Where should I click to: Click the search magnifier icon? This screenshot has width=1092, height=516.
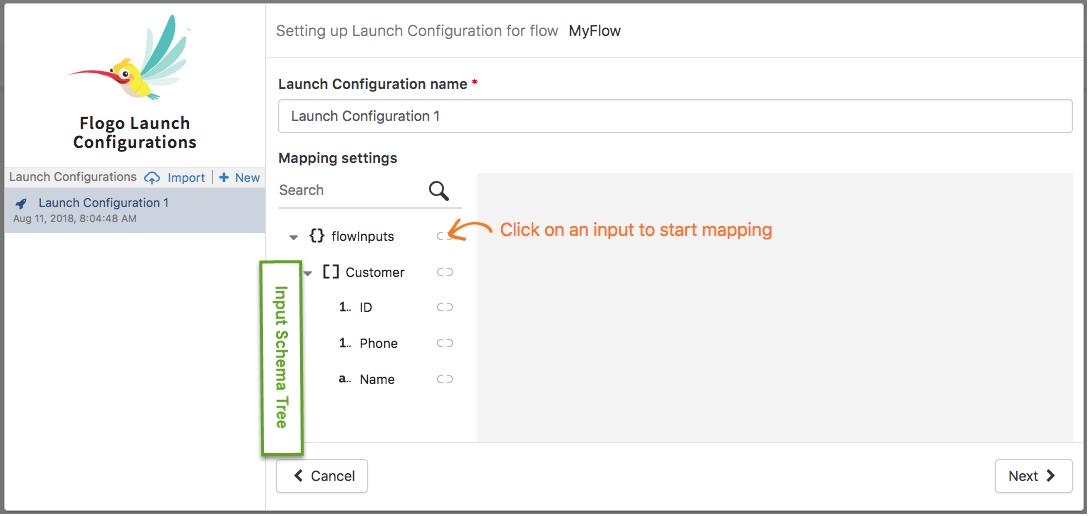tap(439, 191)
